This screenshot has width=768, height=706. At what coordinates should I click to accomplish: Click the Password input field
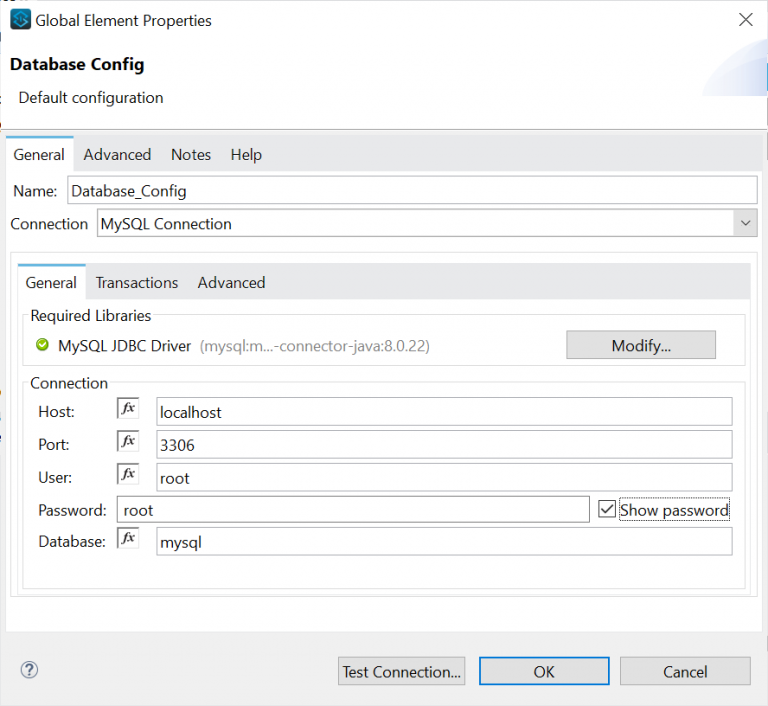click(x=352, y=510)
